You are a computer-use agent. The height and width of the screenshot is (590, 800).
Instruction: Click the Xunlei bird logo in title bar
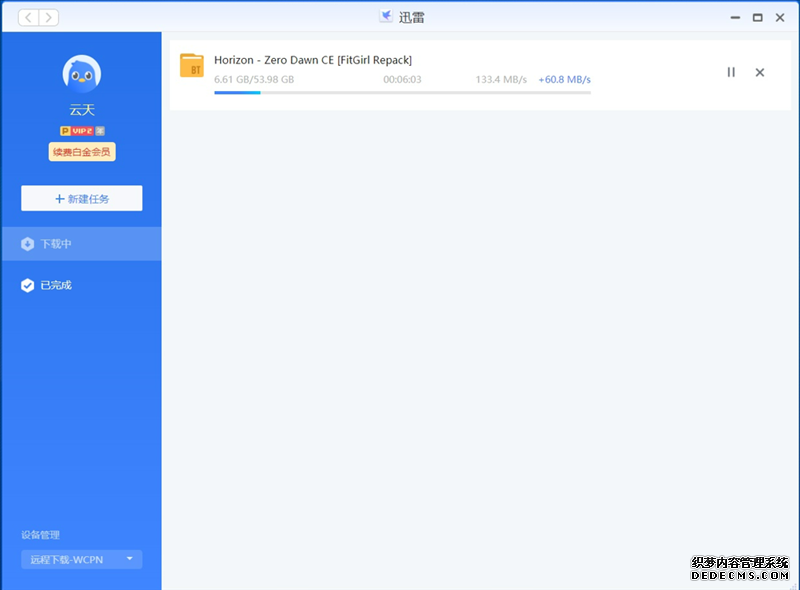(x=385, y=17)
